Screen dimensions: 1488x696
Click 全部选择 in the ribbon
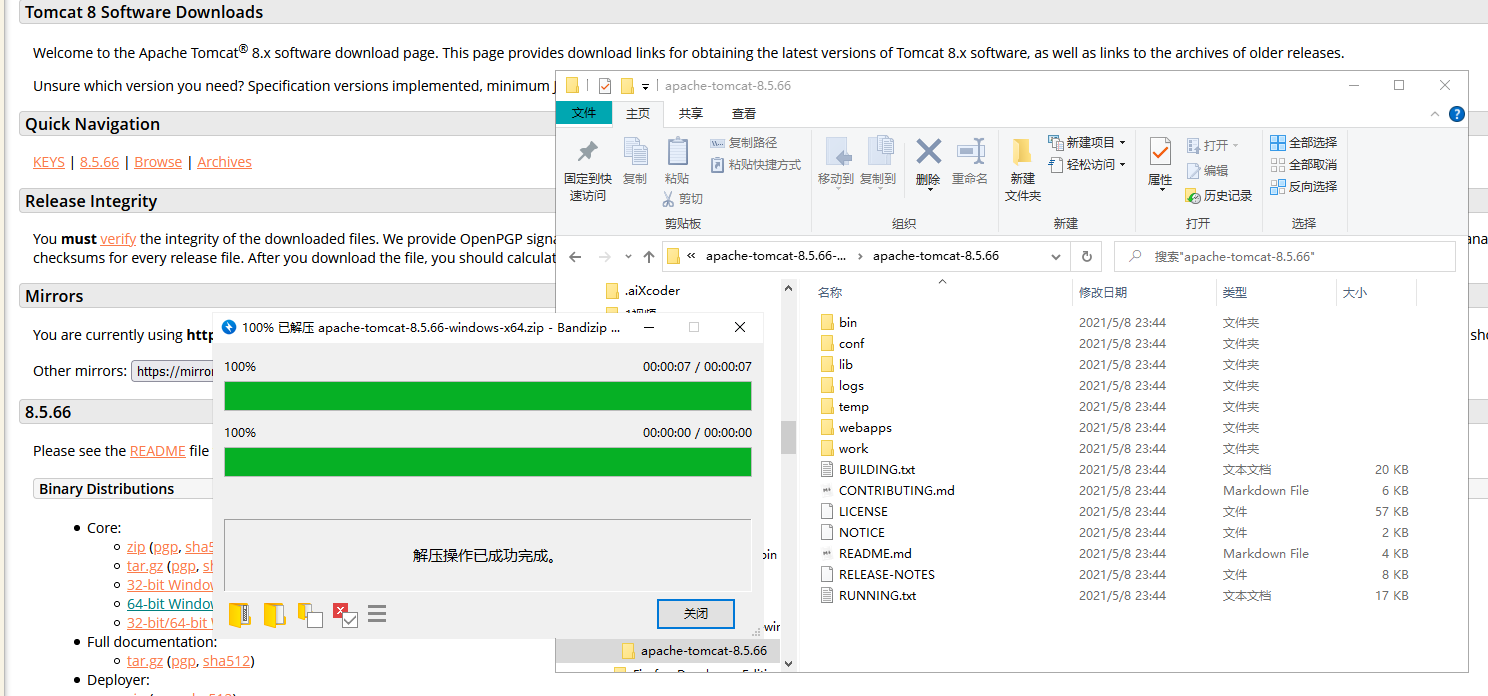[x=1304, y=142]
